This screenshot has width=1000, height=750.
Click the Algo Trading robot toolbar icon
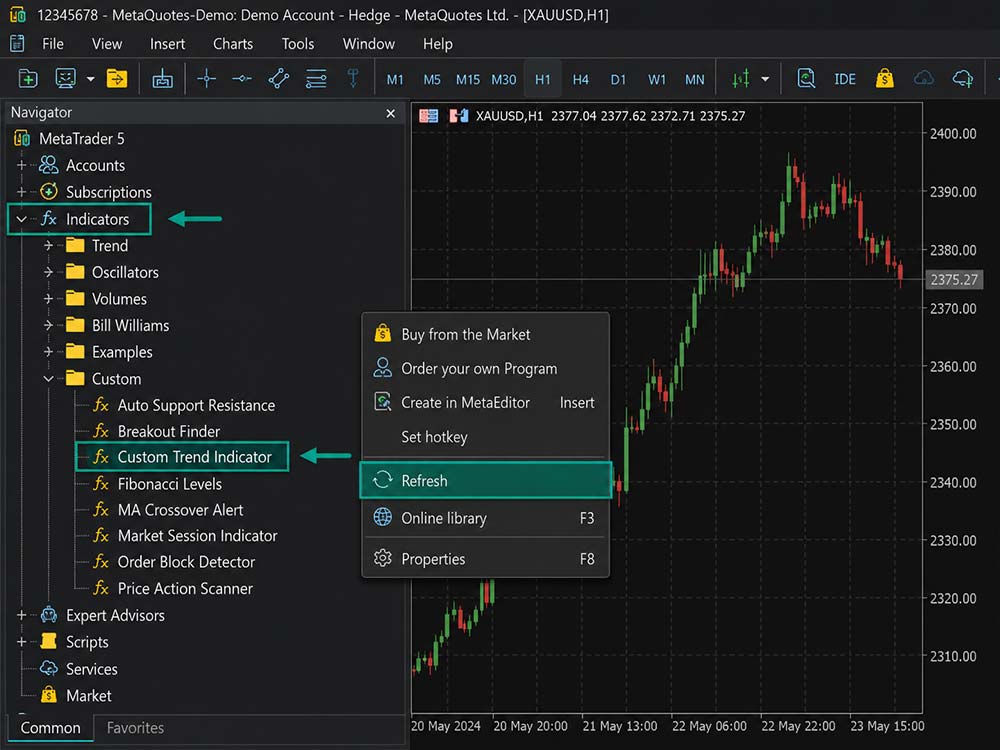pos(162,78)
